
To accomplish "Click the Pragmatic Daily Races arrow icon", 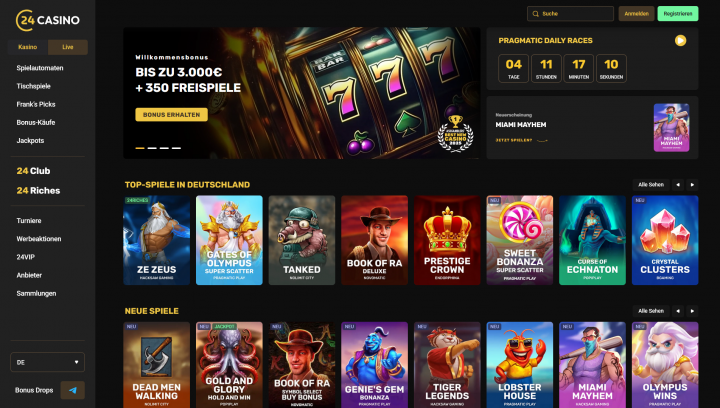I will (681, 40).
